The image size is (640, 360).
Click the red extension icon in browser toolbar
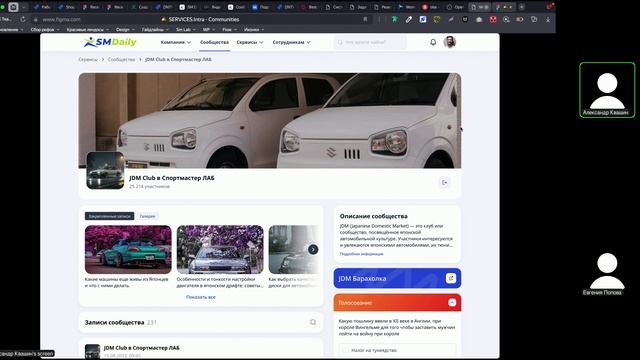tap(493, 19)
